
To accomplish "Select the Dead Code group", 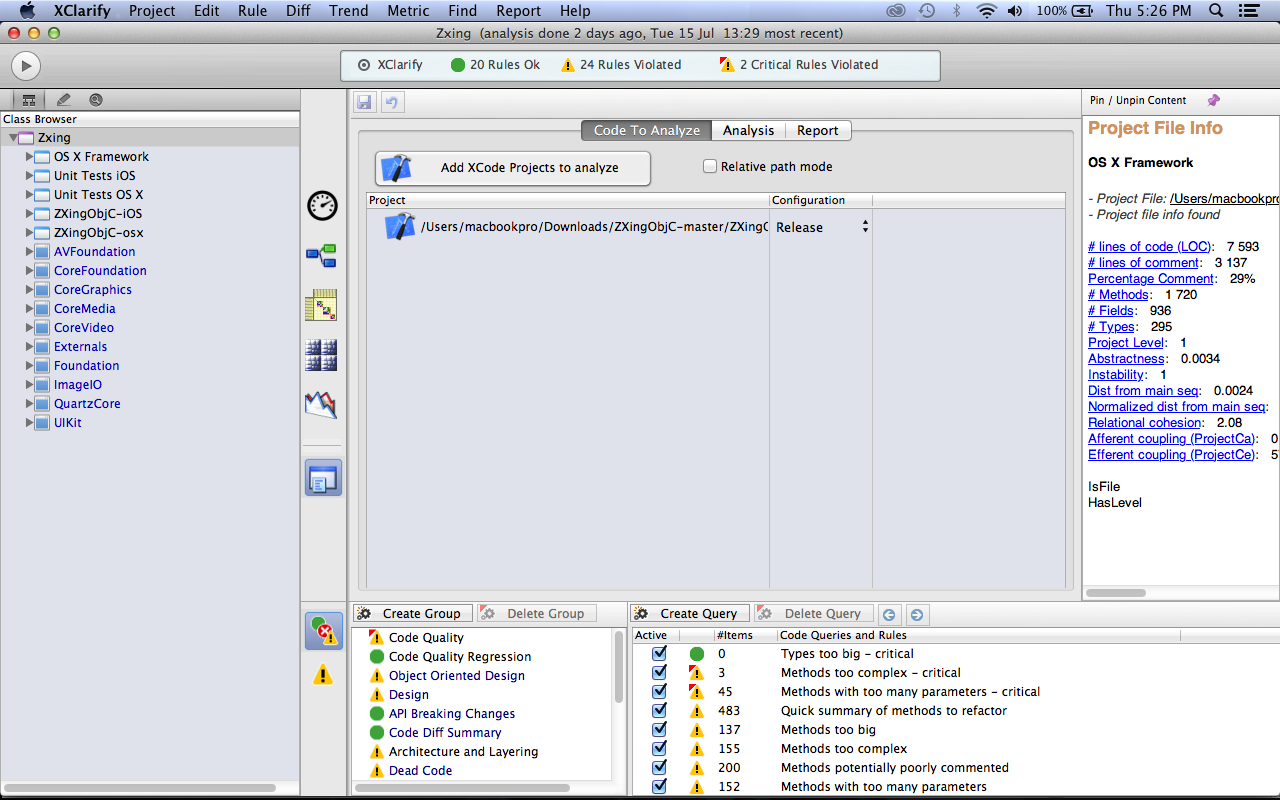I will click(420, 771).
